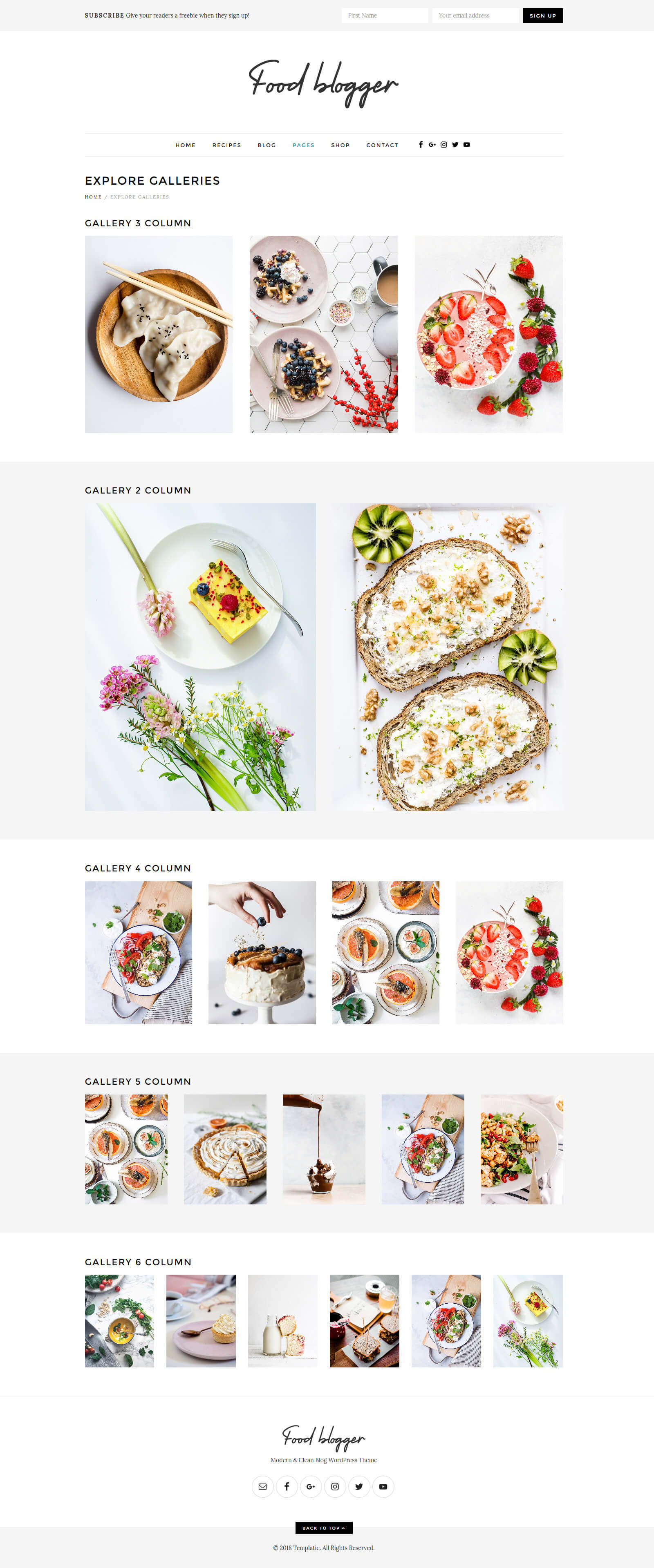Open the dumplings image in 3 column gallery
This screenshot has width=654, height=1568.
(x=159, y=334)
